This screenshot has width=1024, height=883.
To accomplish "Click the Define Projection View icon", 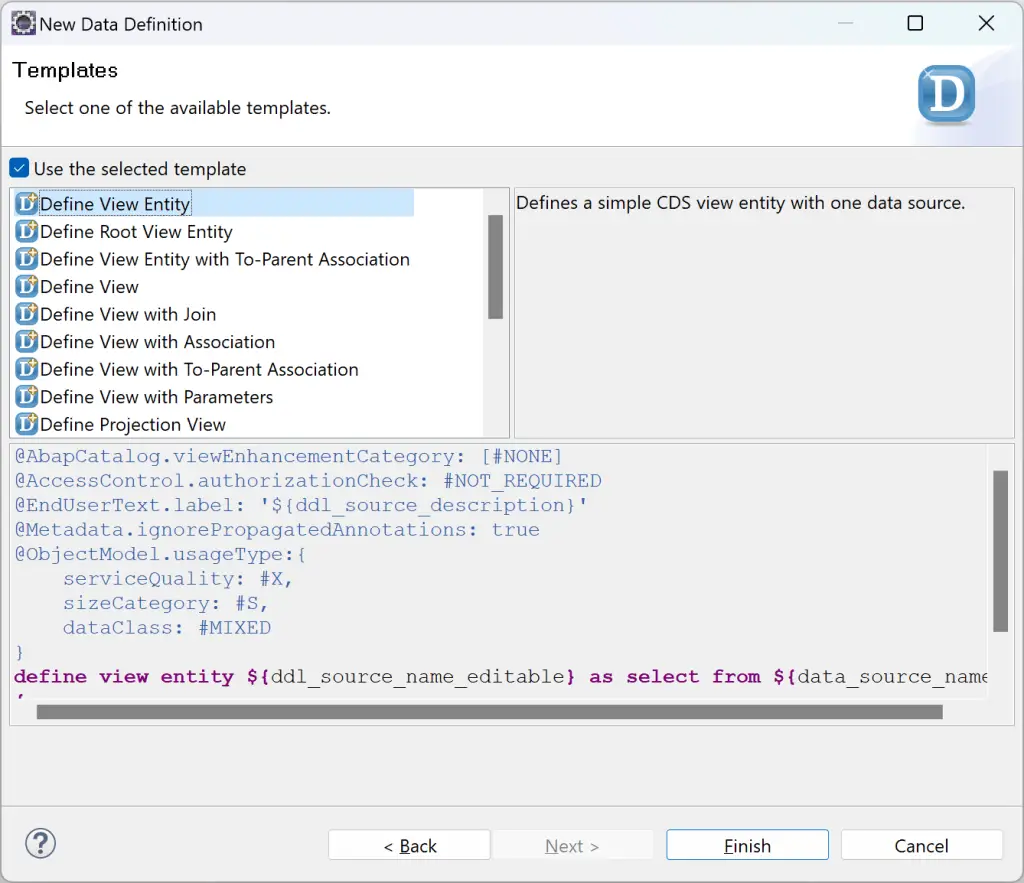I will 27,424.
